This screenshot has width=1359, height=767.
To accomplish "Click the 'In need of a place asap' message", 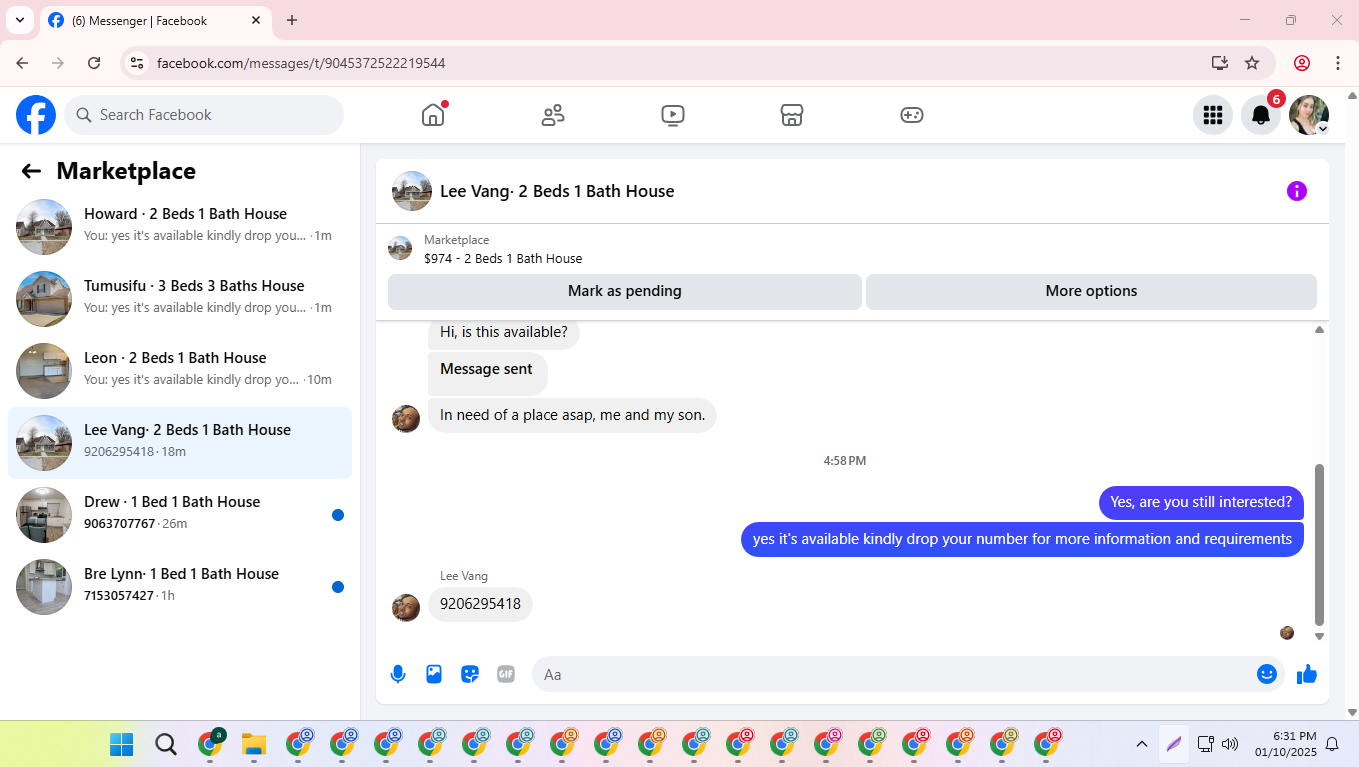I will 572,415.
